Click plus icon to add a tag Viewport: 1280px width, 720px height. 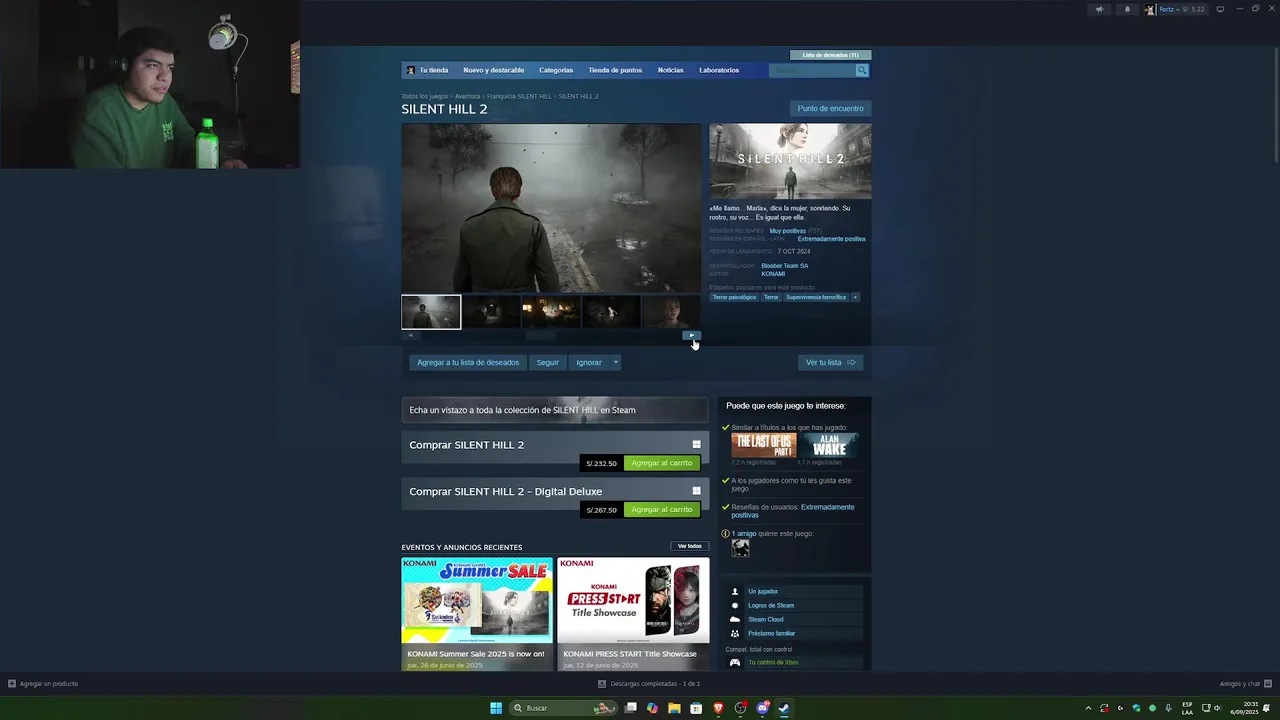(x=855, y=297)
